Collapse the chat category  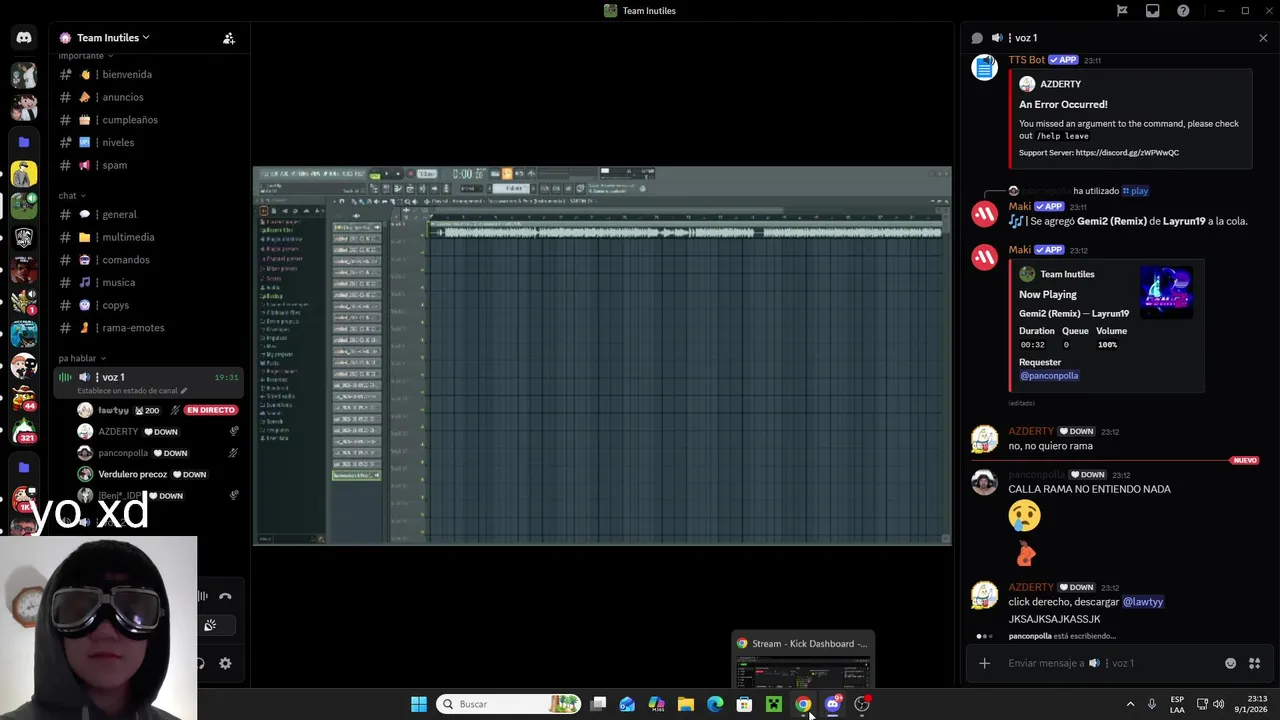pos(72,196)
